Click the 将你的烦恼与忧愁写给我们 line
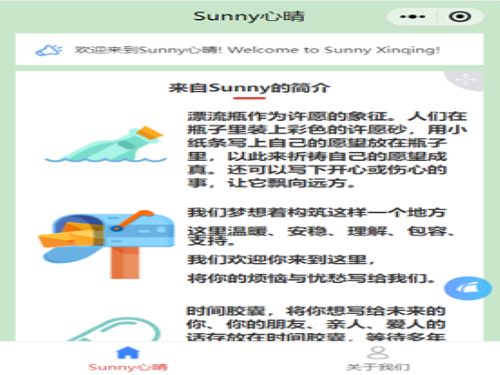 (x=311, y=278)
